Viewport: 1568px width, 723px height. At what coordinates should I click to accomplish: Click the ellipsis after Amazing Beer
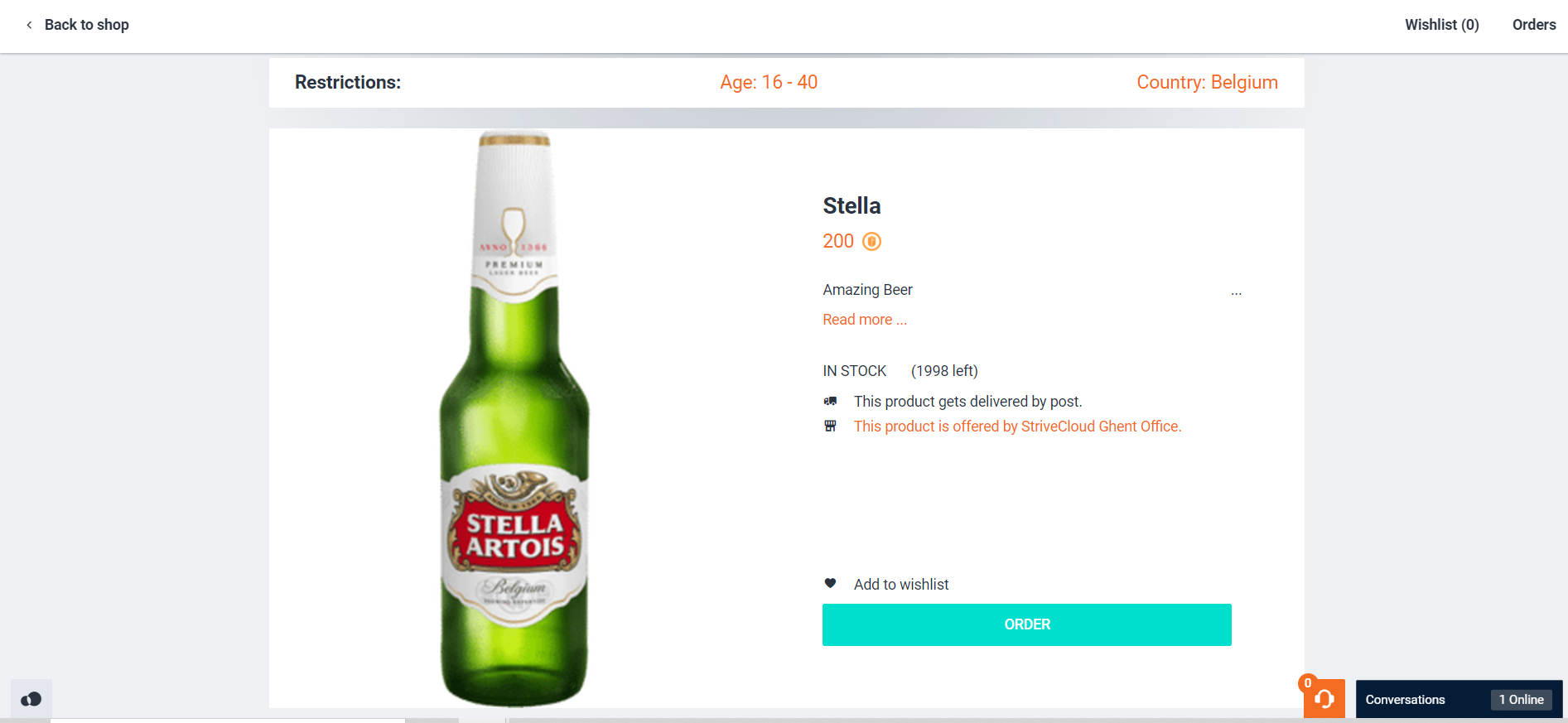(1236, 292)
